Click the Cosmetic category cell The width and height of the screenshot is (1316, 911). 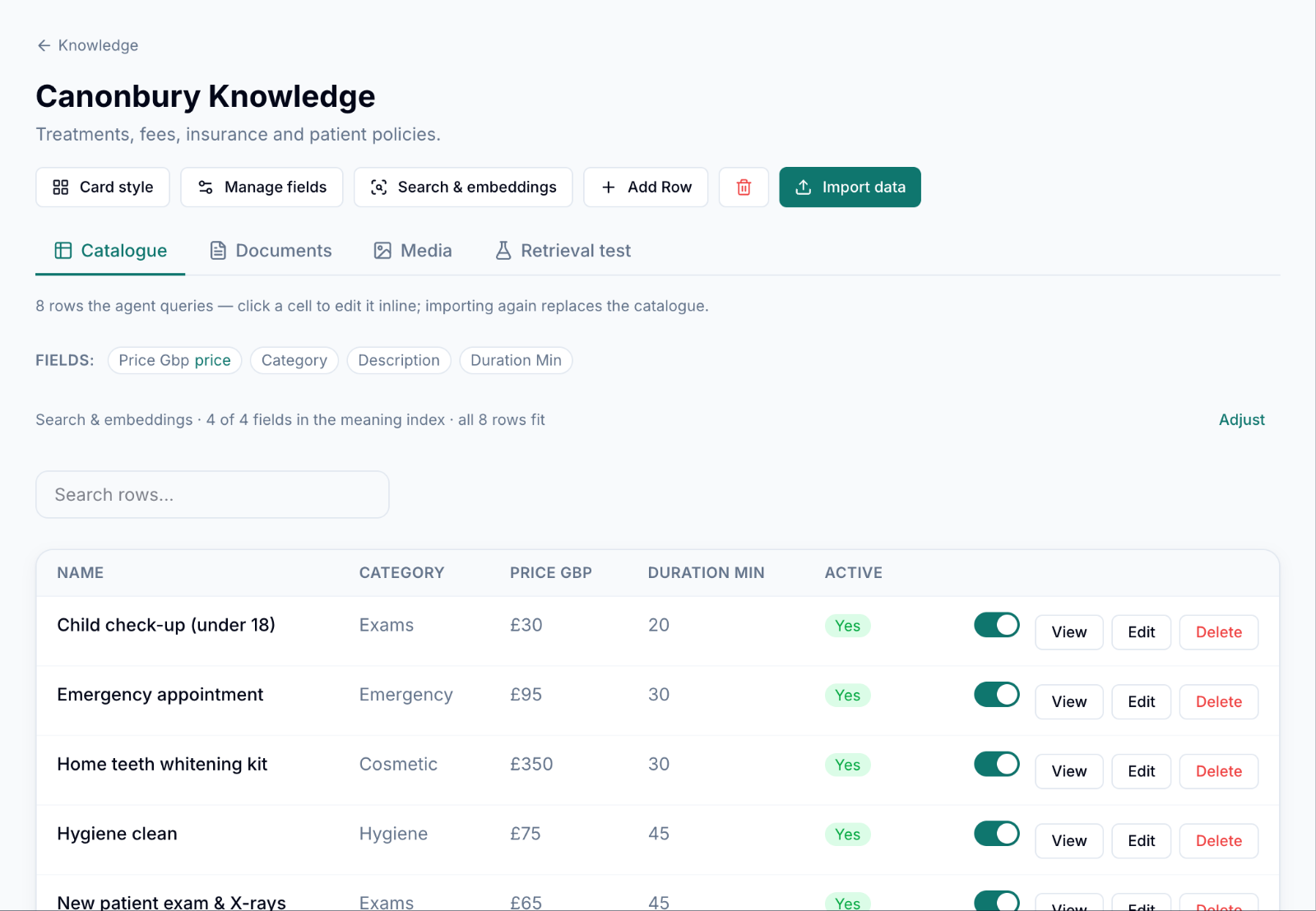tap(398, 765)
